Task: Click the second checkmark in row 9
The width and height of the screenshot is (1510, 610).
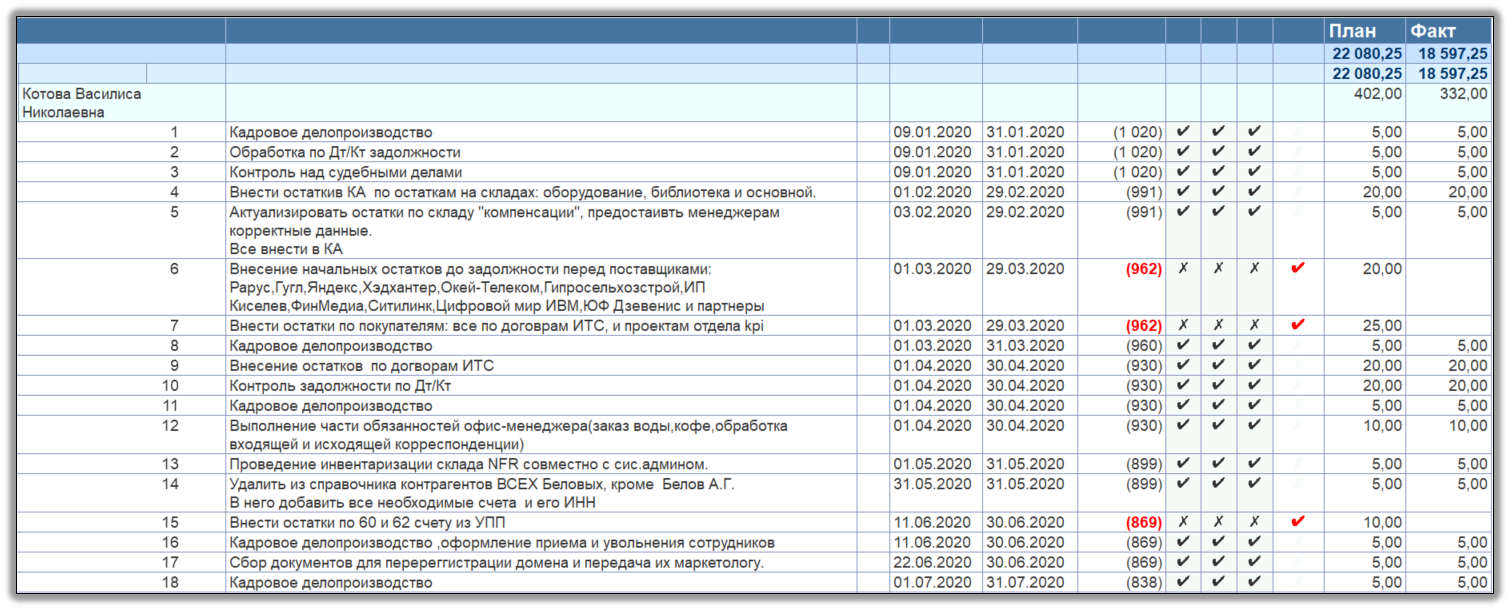Action: pyautogui.click(x=1216, y=366)
